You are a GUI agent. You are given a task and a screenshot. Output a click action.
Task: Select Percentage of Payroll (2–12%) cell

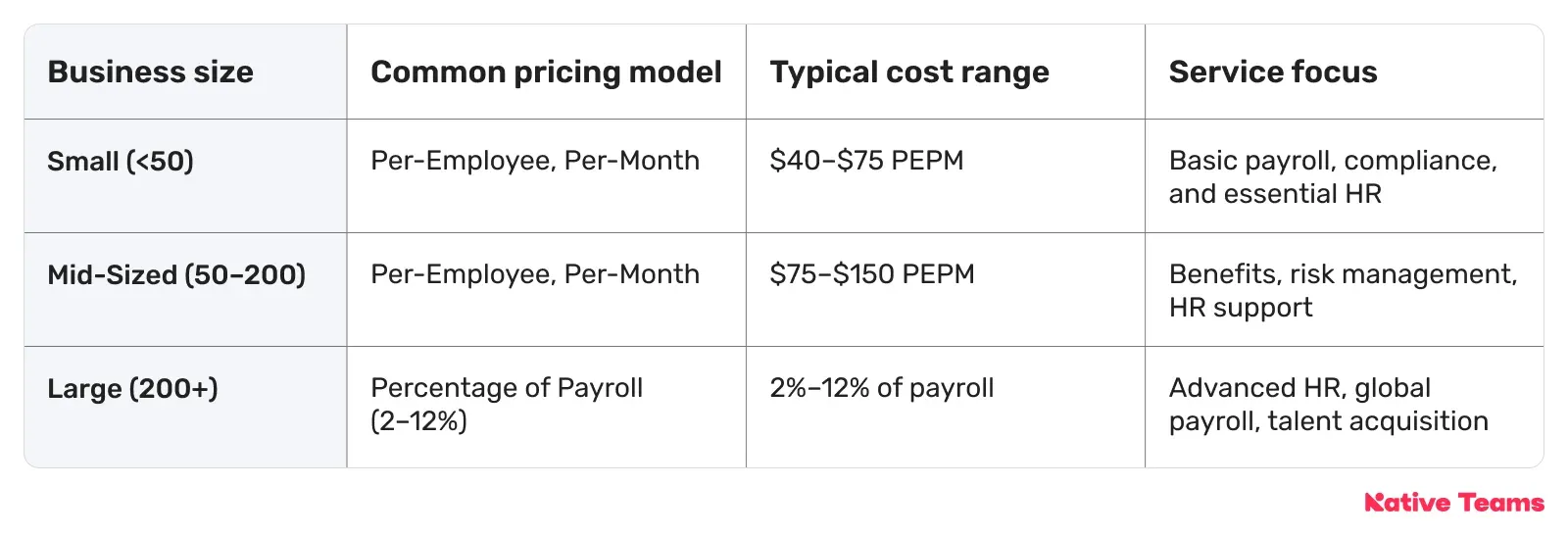point(507,405)
